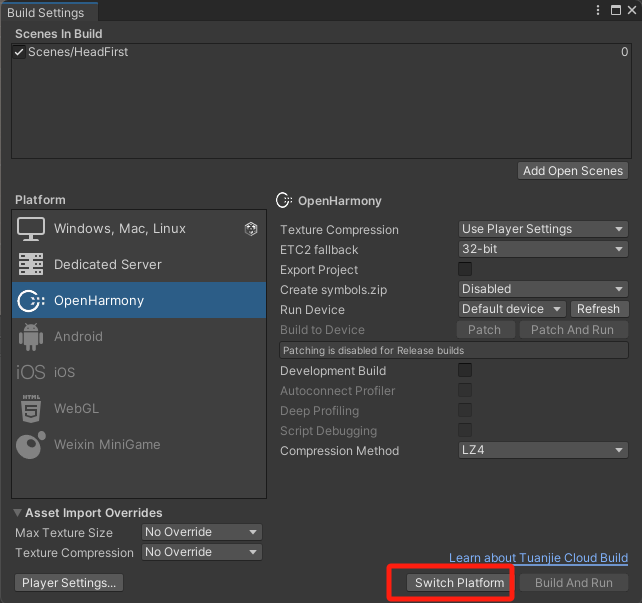Viewport: 642px width, 603px height.
Task: Select the WebGL HTML5 icon
Action: point(31,408)
